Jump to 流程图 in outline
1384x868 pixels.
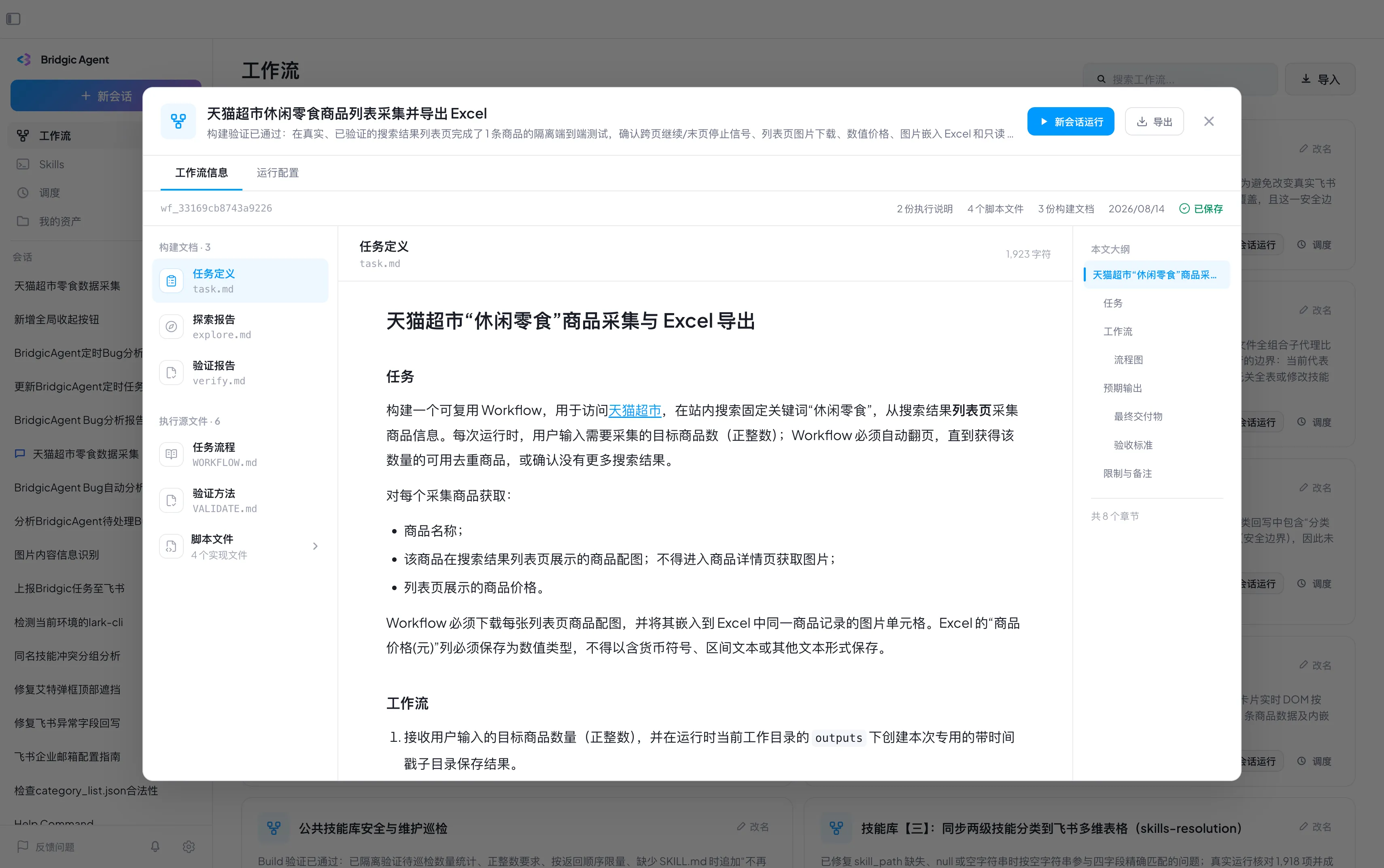pyautogui.click(x=1128, y=360)
